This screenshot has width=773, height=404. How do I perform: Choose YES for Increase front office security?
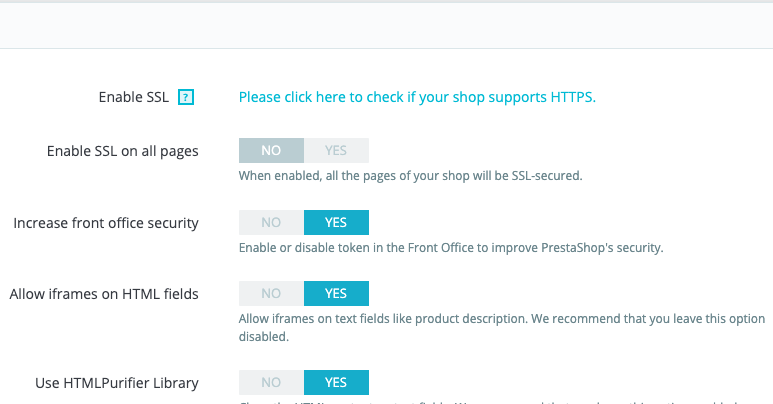click(x=336, y=222)
